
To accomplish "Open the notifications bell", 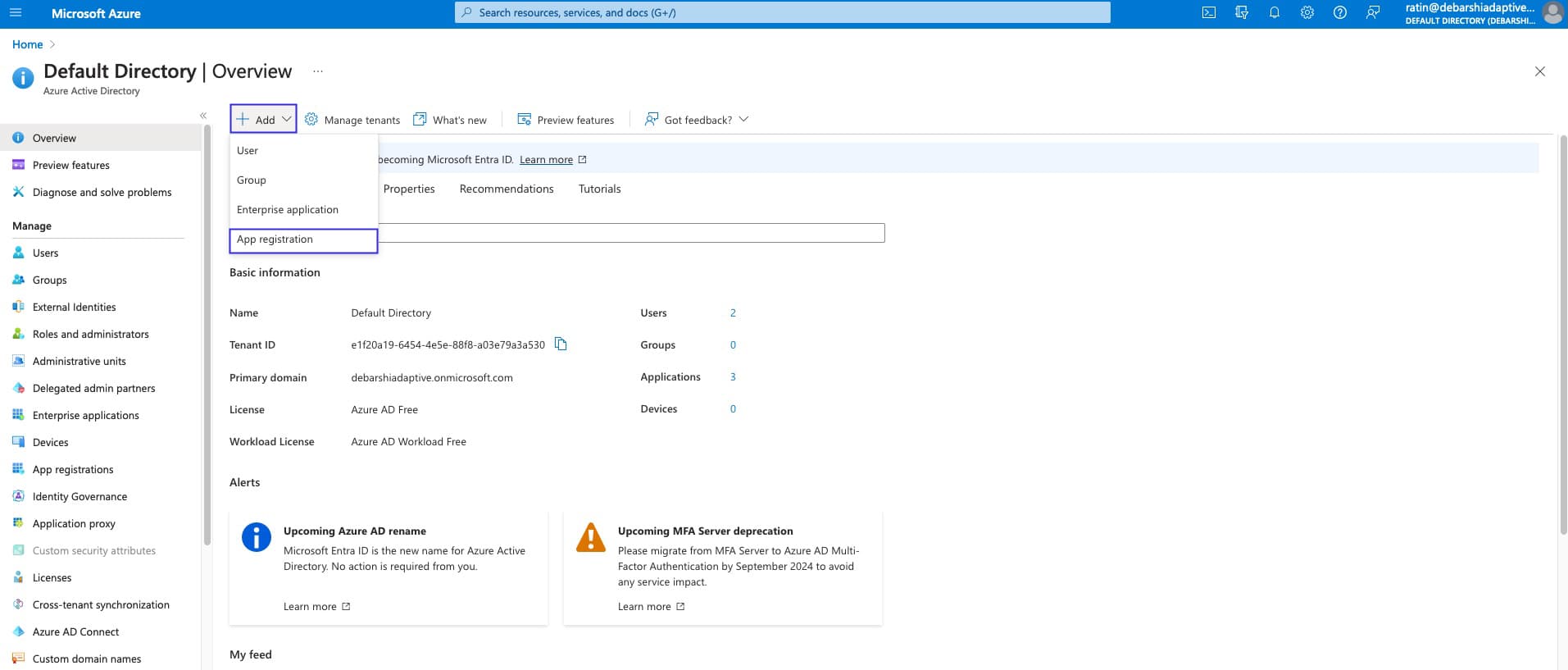I will 1275,13.
